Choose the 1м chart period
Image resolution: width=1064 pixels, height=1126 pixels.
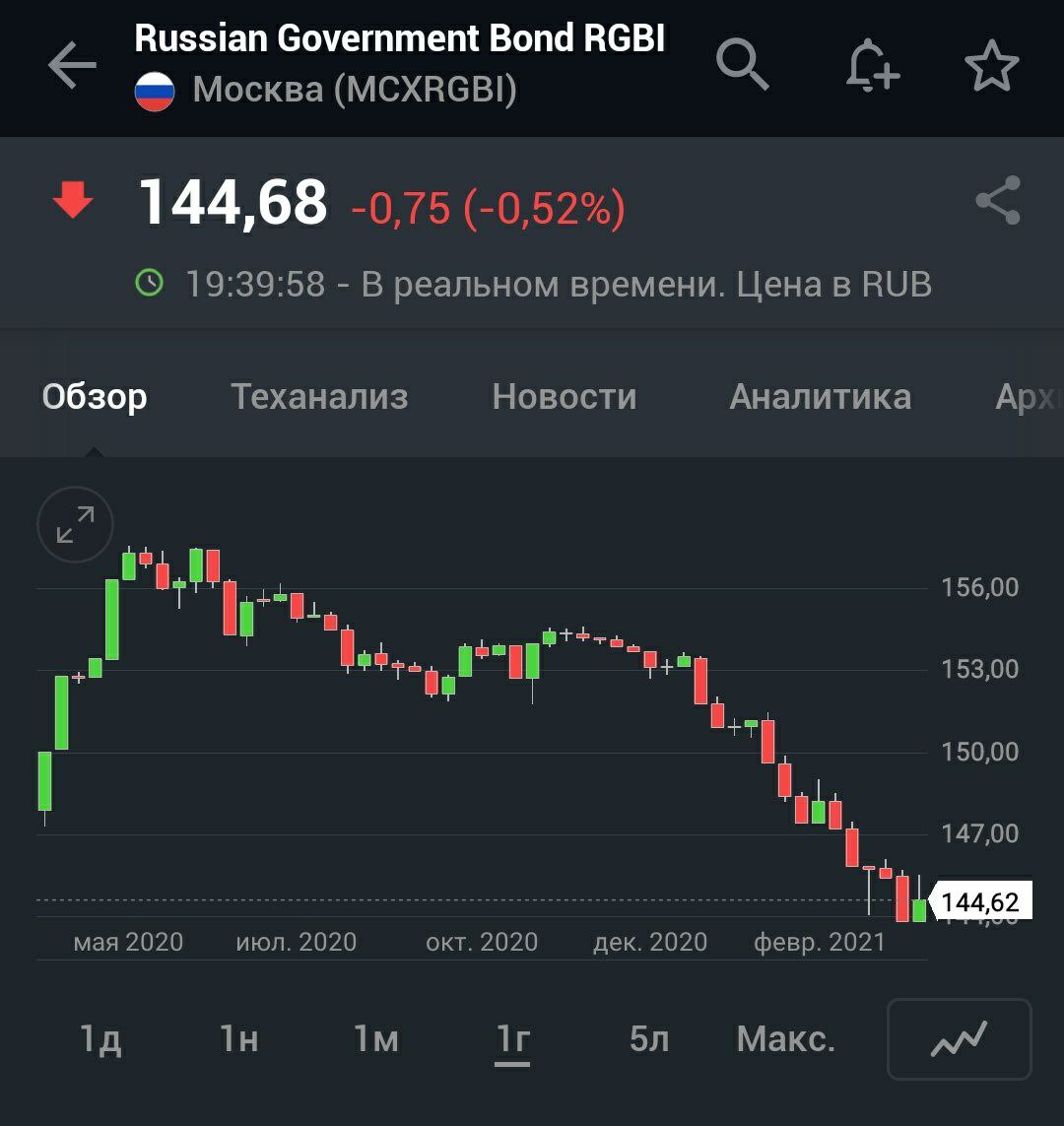tap(375, 1038)
